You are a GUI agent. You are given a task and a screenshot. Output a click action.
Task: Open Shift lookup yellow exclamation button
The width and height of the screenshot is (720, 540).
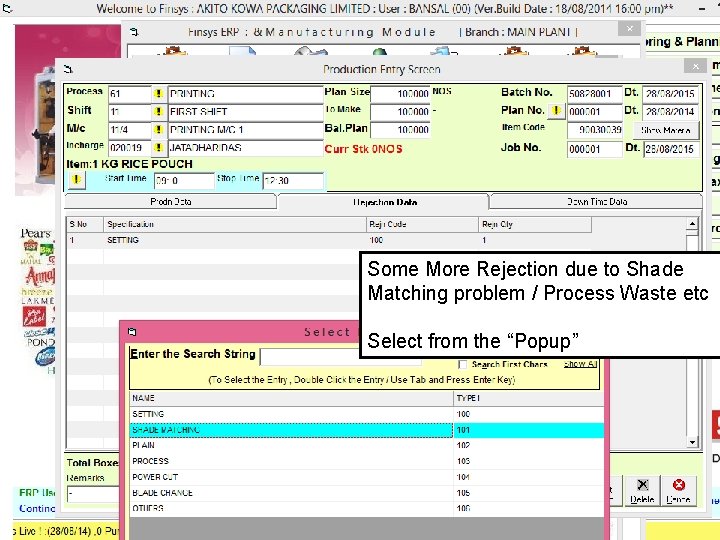point(158,112)
